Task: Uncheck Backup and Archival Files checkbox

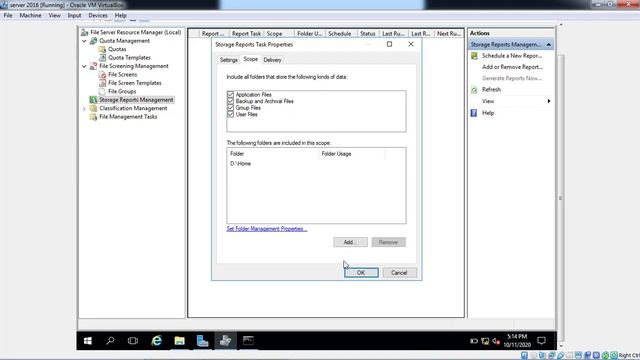Action: tap(230, 101)
